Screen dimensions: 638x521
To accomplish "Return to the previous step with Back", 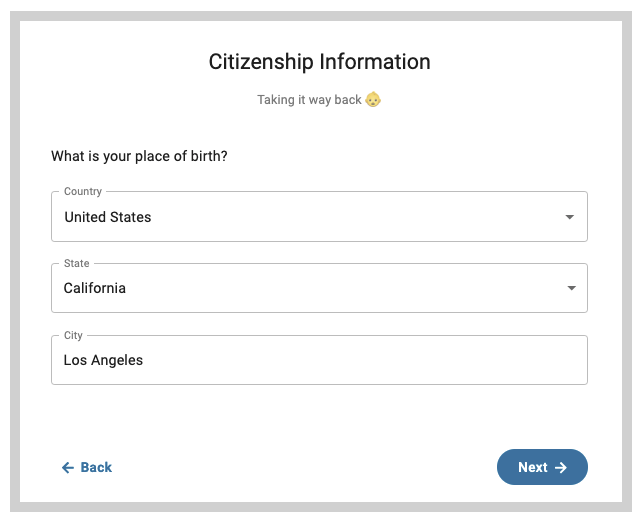I will coord(87,467).
